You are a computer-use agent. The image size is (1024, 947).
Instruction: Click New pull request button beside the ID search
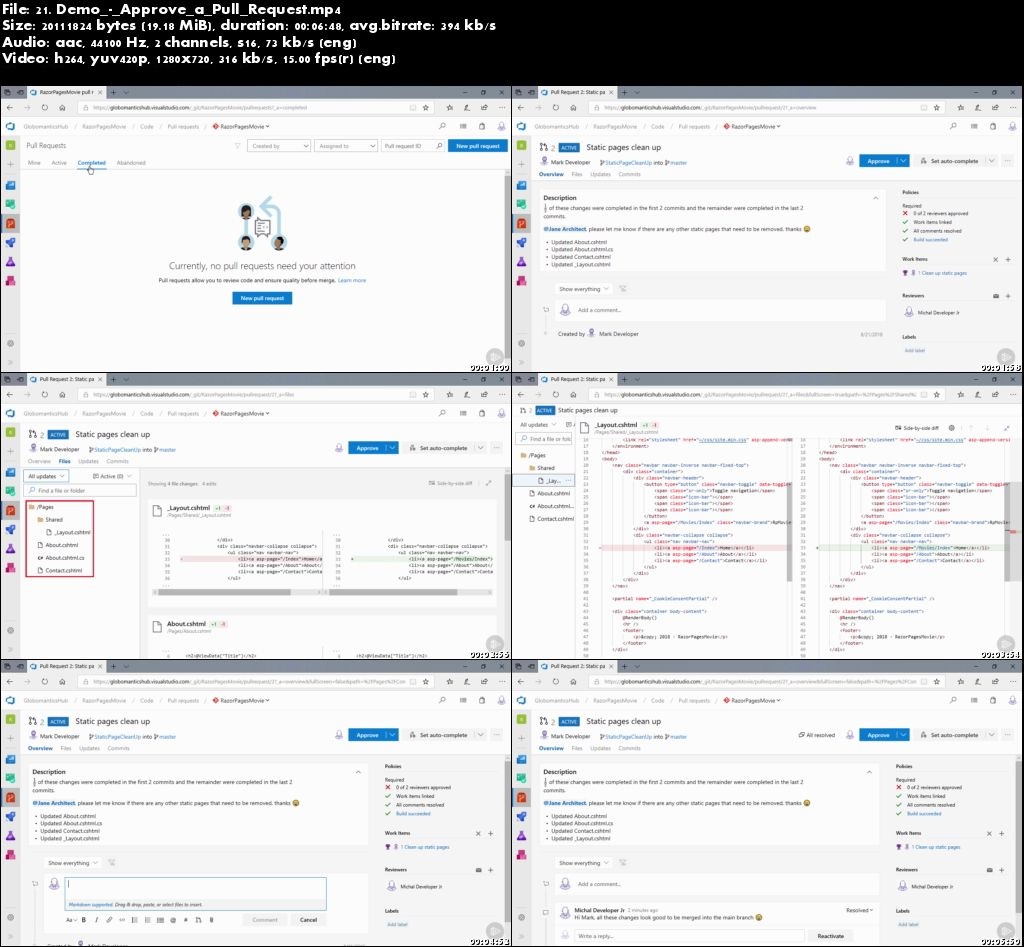tap(478, 146)
